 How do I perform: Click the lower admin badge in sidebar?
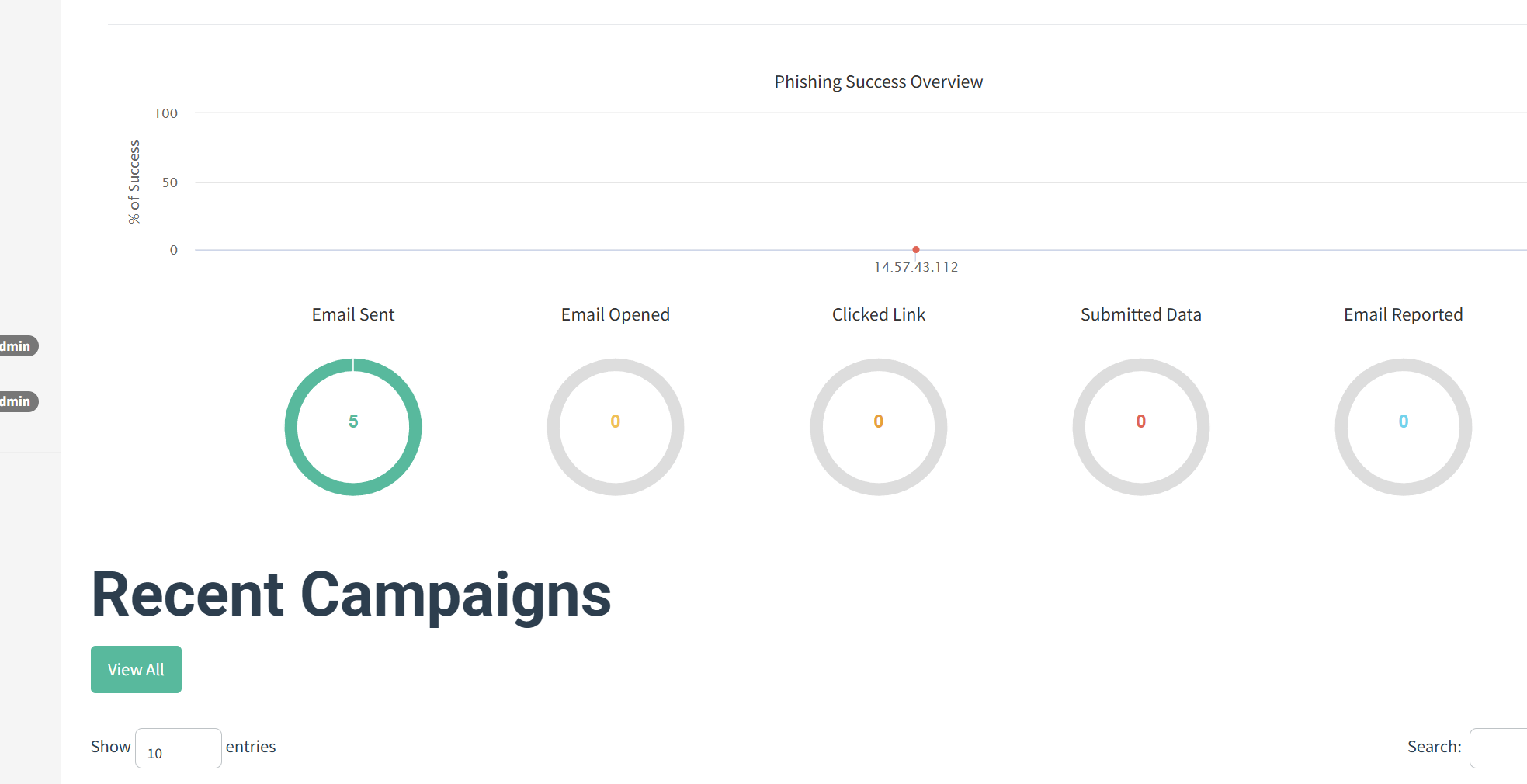(17, 401)
